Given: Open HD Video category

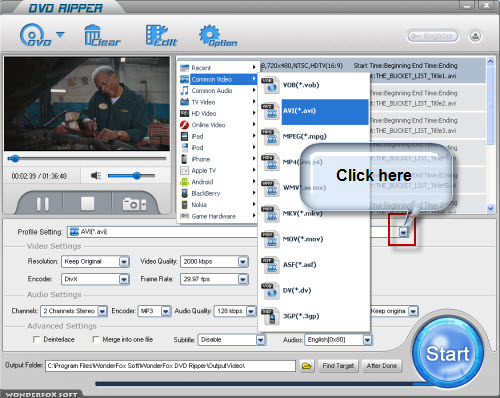Looking at the screenshot, I should point(218,113).
